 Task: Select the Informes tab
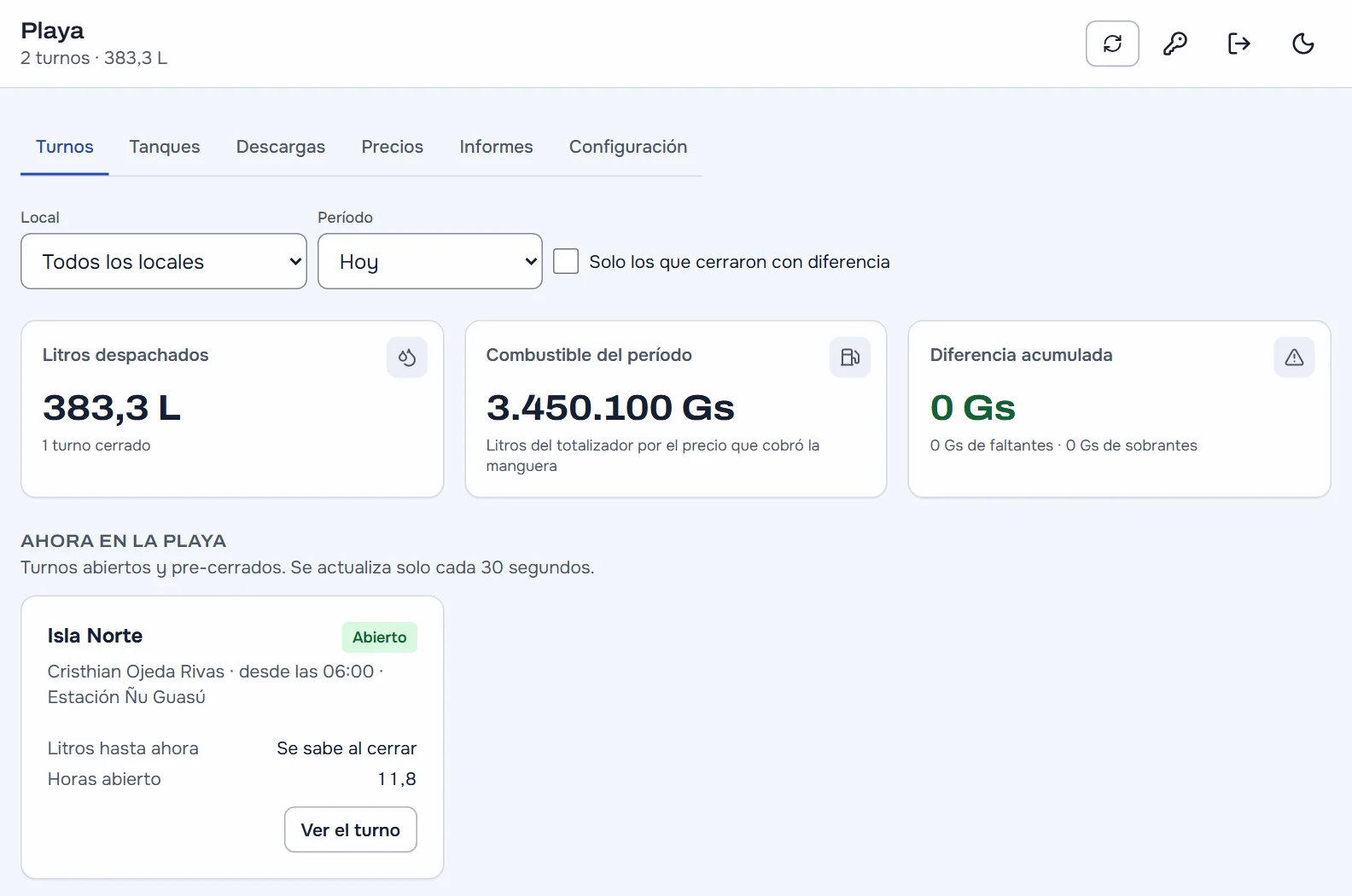pos(496,147)
